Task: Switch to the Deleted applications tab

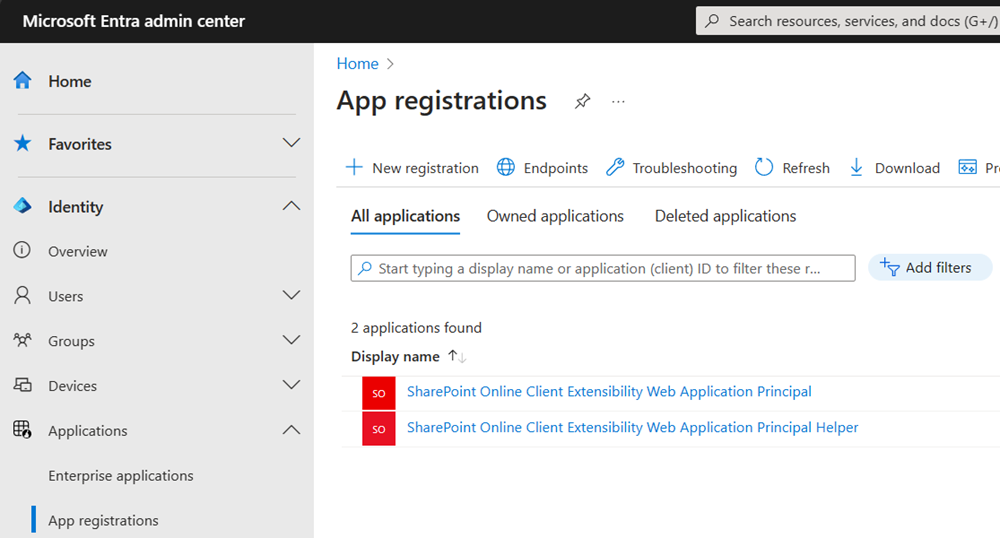Action: click(725, 216)
